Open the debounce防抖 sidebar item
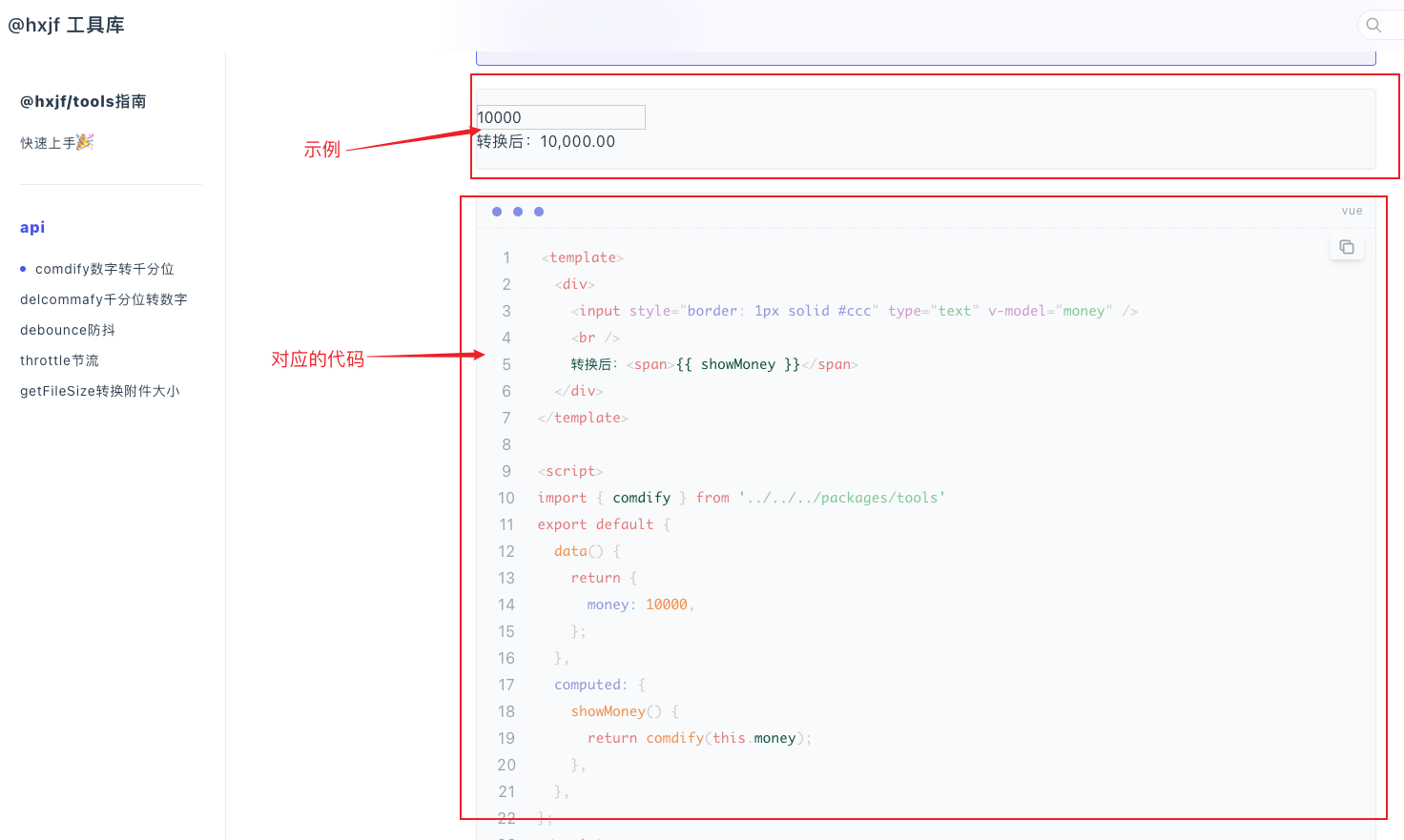Image resolution: width=1404 pixels, height=840 pixels. 68,330
